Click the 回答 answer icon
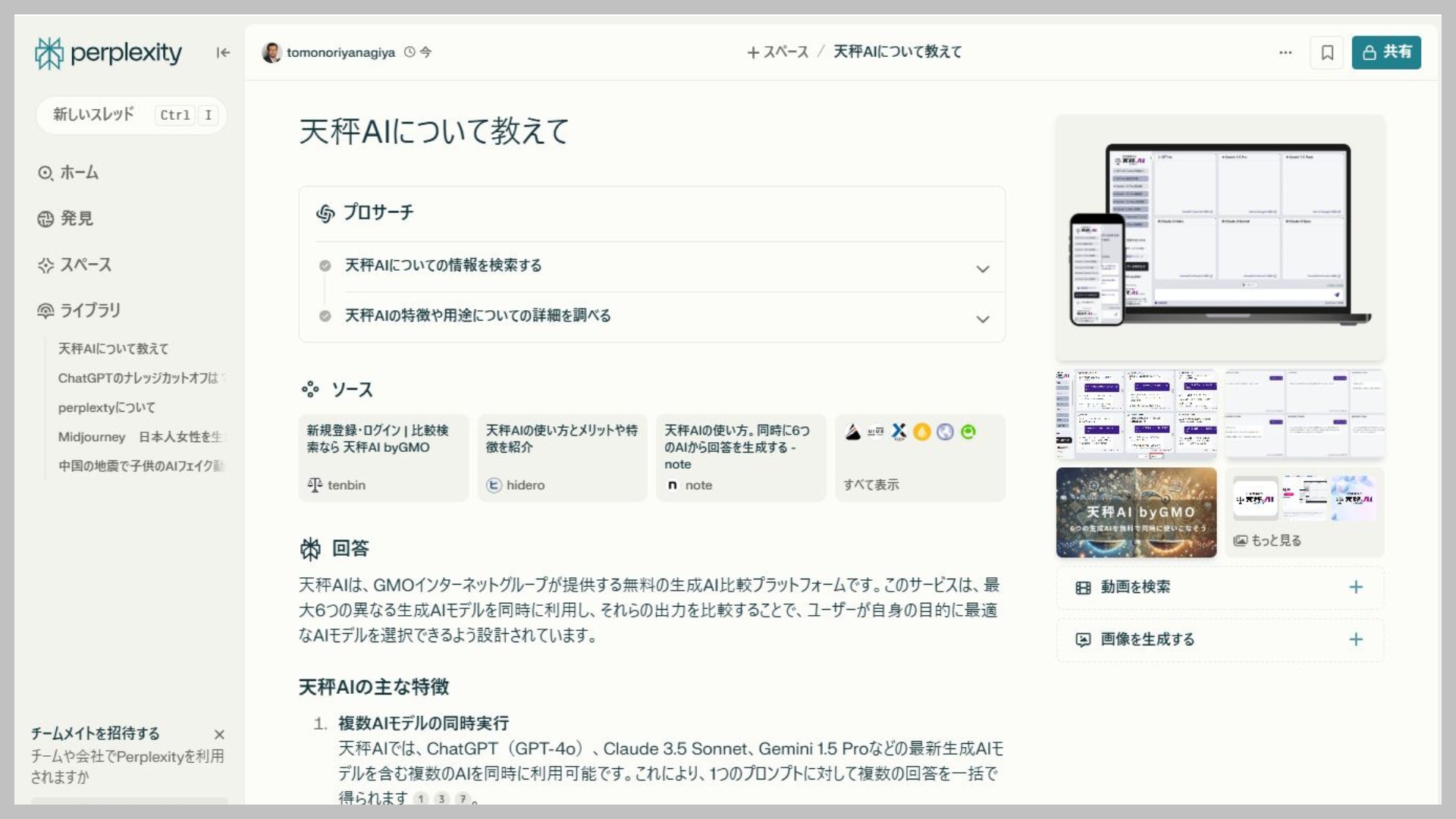The image size is (1456, 819). tap(309, 548)
